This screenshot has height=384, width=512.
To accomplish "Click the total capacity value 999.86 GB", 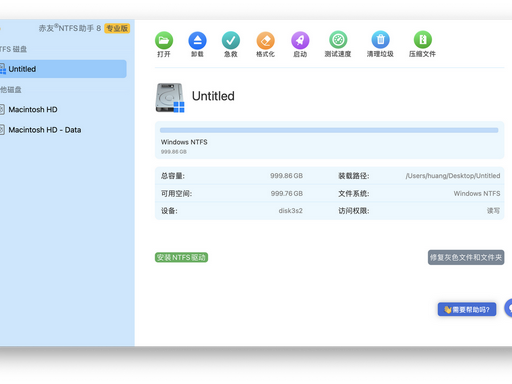I will [x=286, y=176].
